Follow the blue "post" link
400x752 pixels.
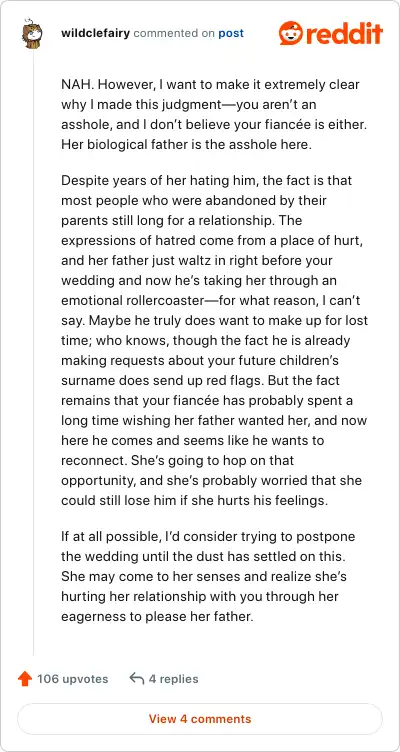coord(231,34)
